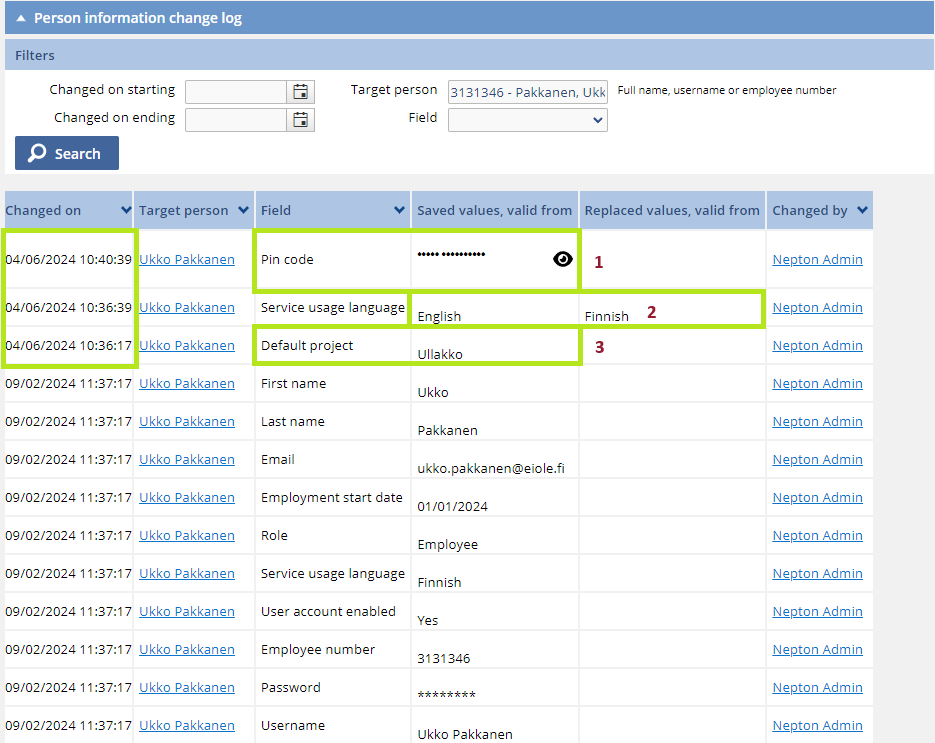This screenshot has width=935, height=743.
Task: Open Nepton Admin link in the first row
Action: click(x=817, y=259)
